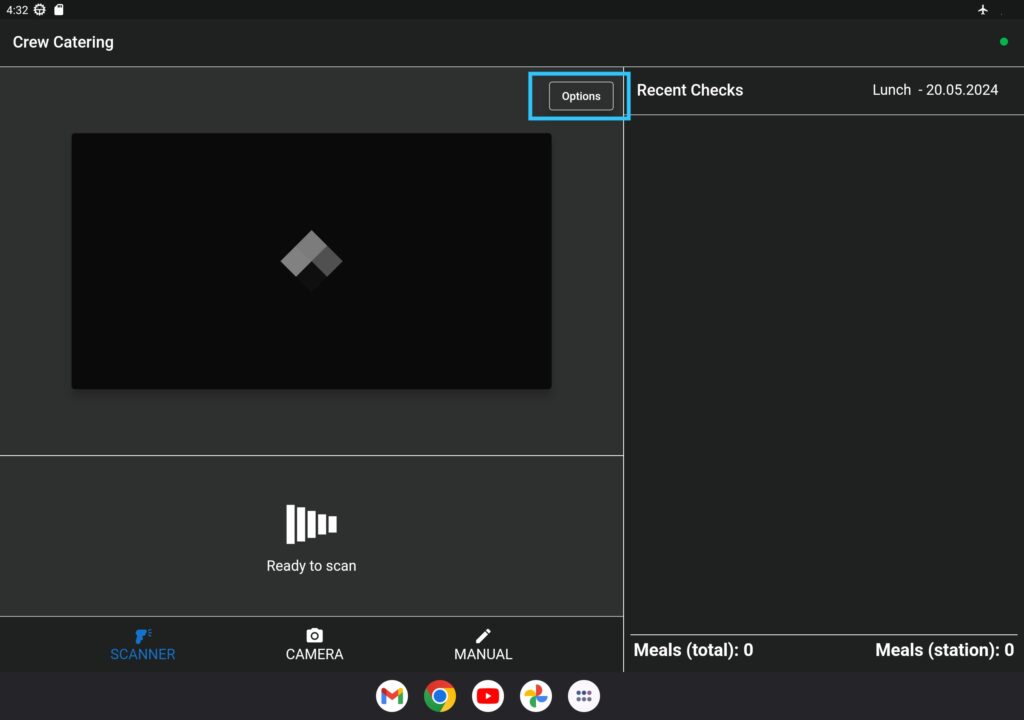The width and height of the screenshot is (1024, 720).
Task: Switch to the SCANNER tab
Action: tap(142, 645)
